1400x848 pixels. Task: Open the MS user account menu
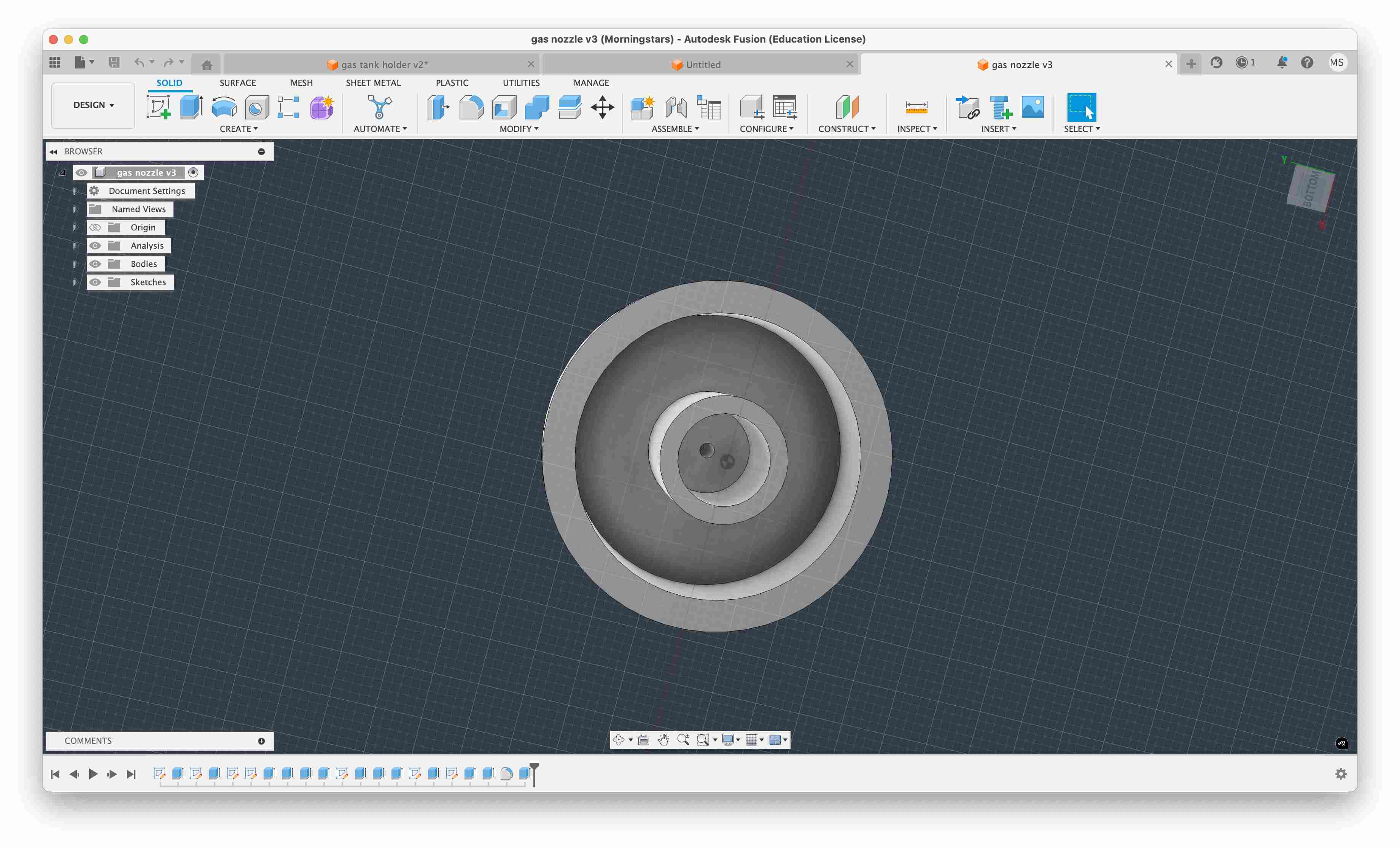[1337, 62]
